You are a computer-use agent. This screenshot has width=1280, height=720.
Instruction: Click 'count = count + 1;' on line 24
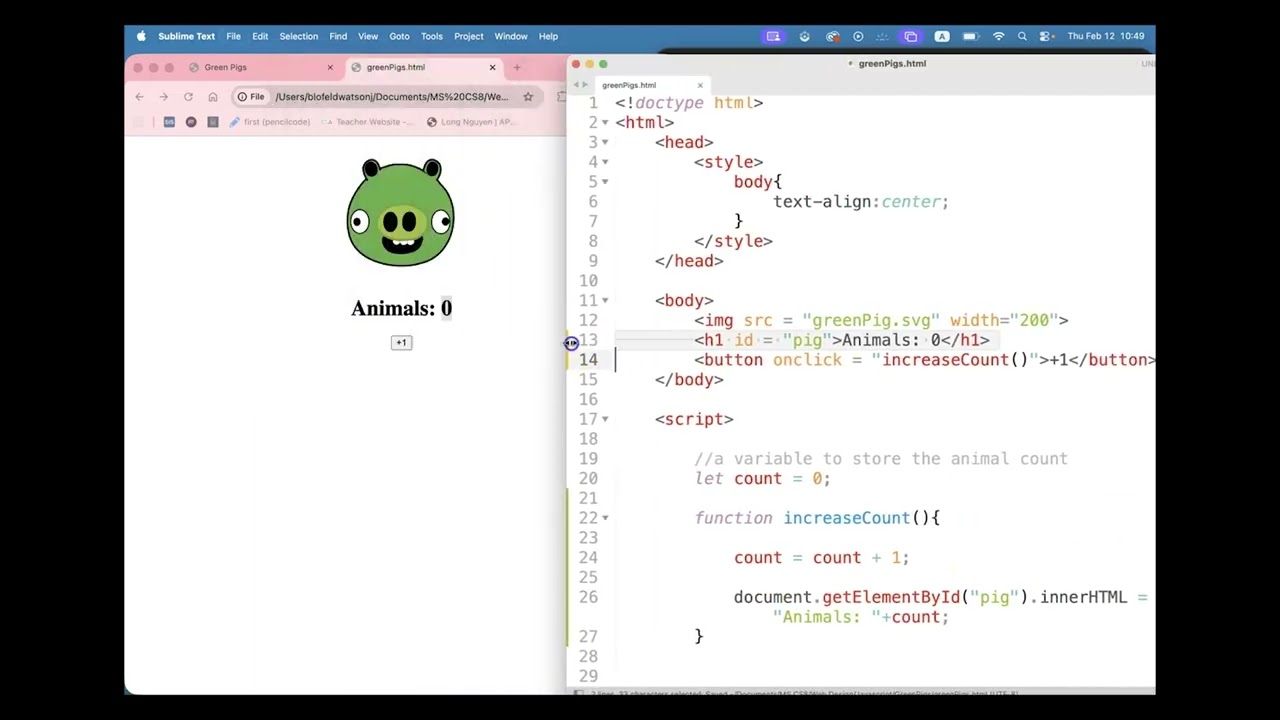pos(821,558)
